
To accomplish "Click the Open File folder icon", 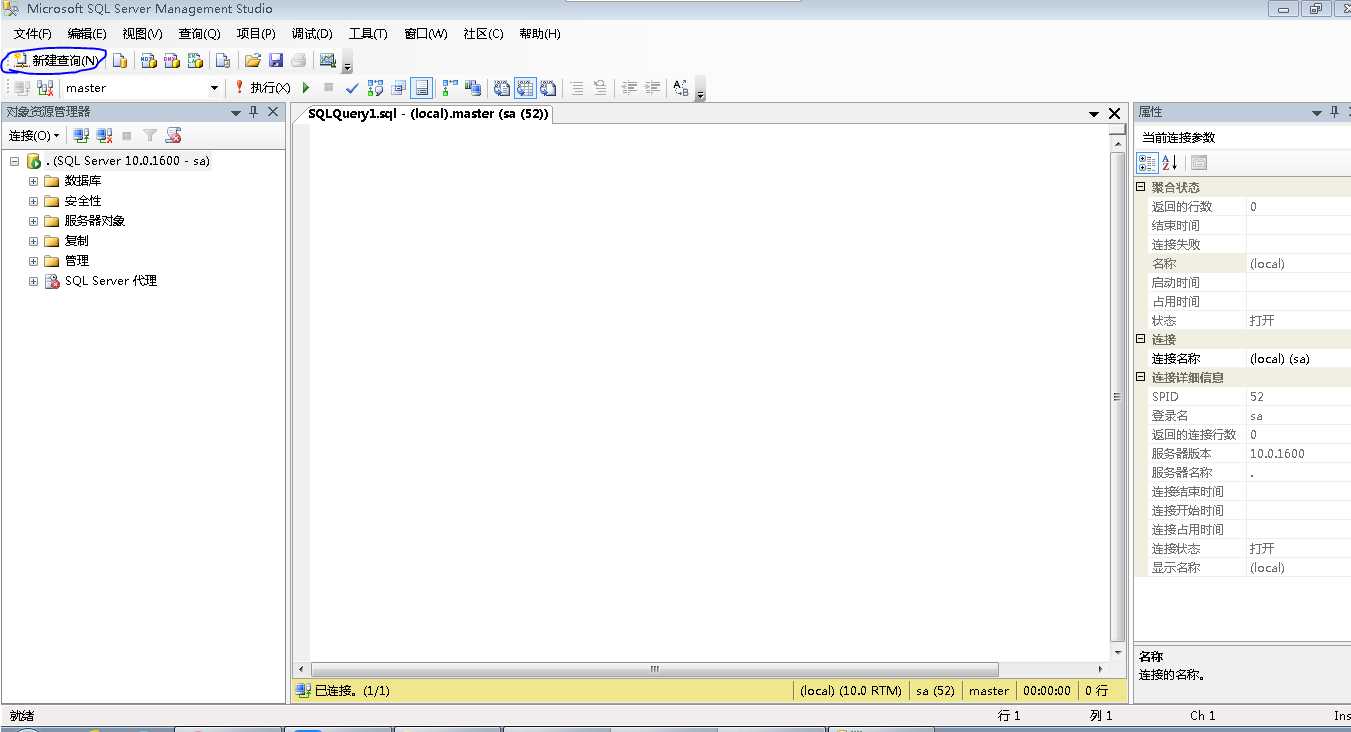I will point(253,61).
